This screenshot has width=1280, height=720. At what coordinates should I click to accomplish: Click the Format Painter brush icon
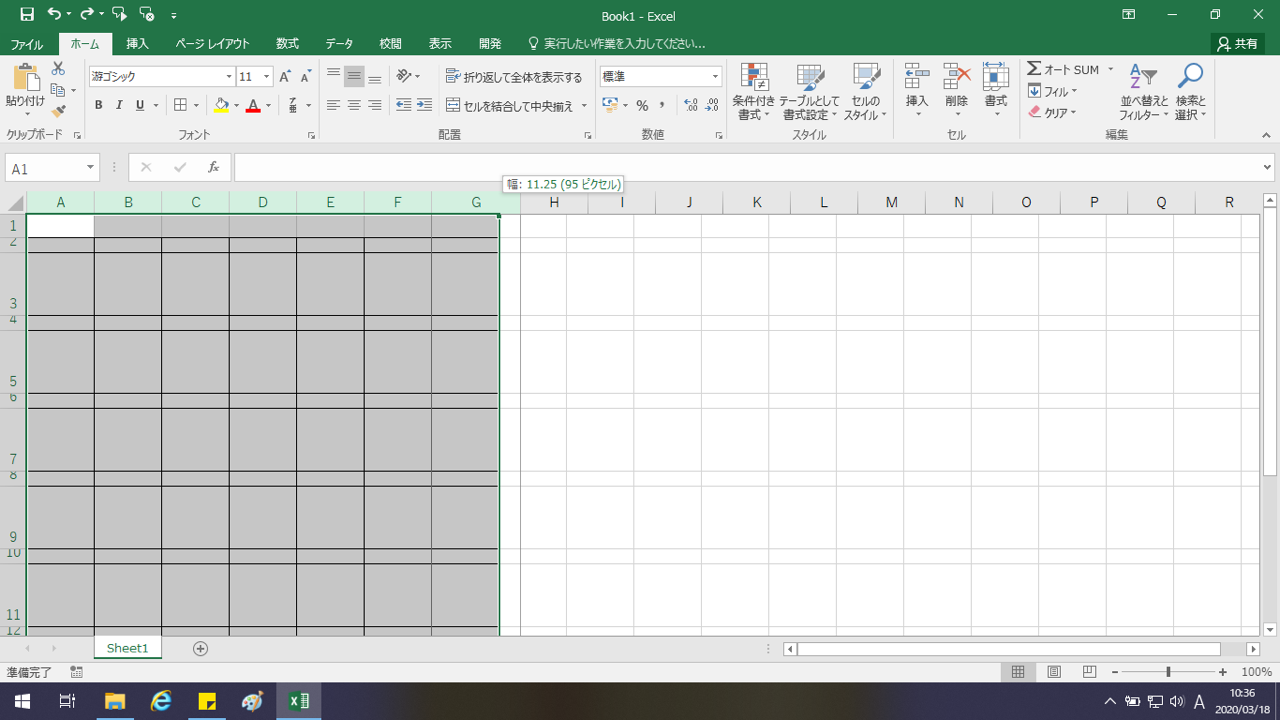[x=58, y=111]
